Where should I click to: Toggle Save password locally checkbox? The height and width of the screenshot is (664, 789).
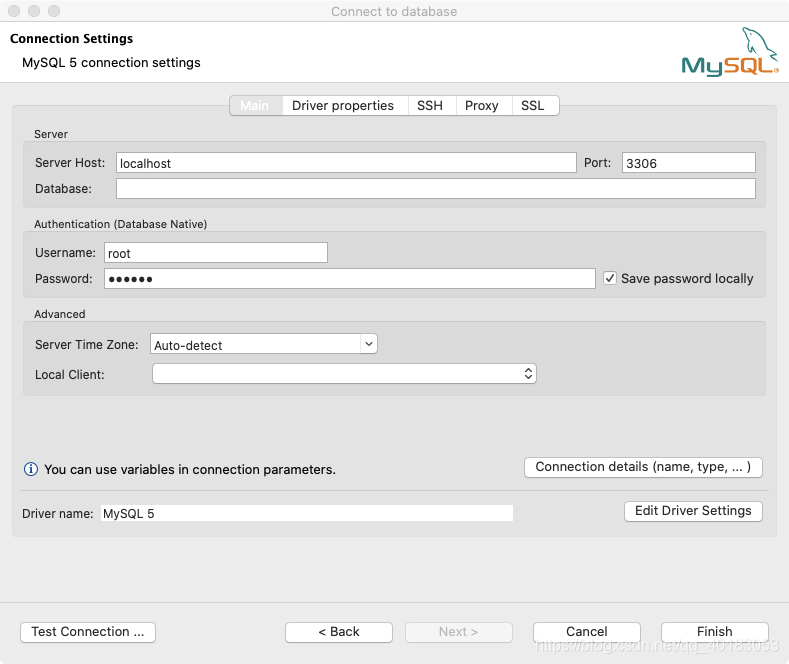[x=610, y=278]
